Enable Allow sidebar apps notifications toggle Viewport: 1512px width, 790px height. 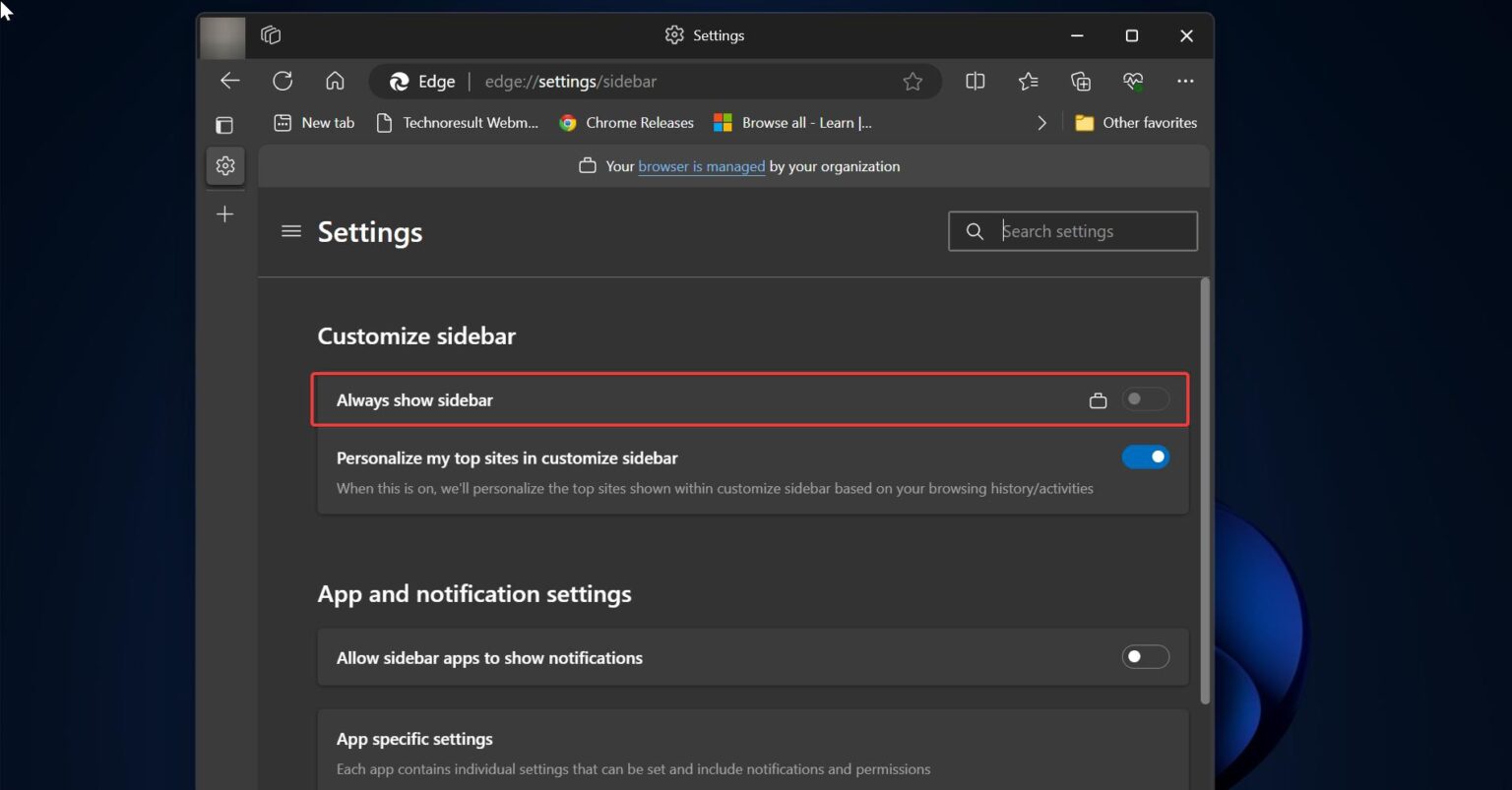(1145, 657)
